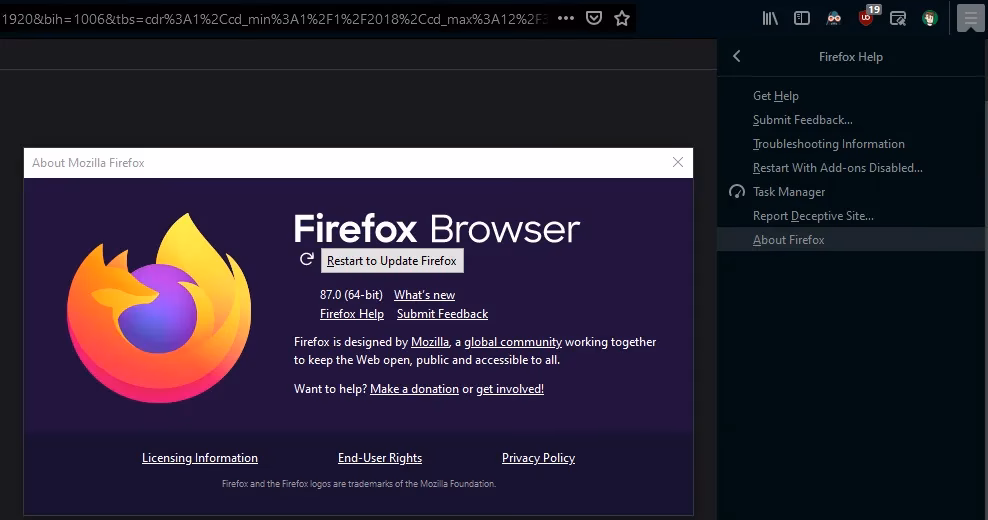
Task: Click Make a donation link
Action: 414,389
